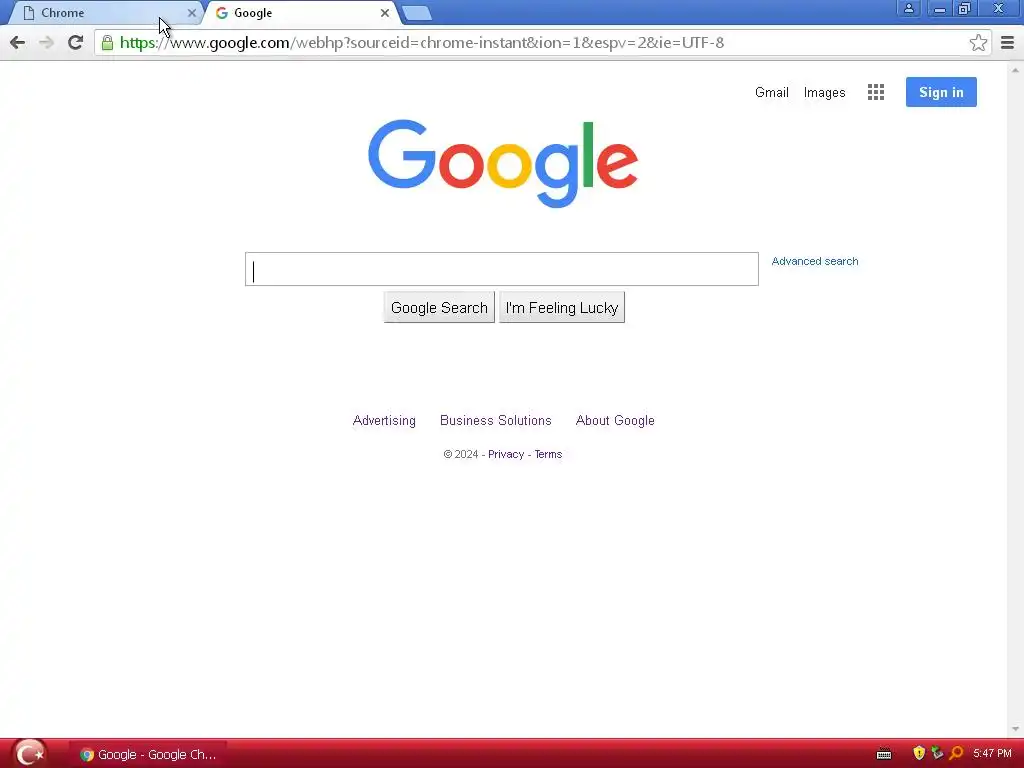Open the Chrome hamburger menu
1024x768 pixels.
1008,43
